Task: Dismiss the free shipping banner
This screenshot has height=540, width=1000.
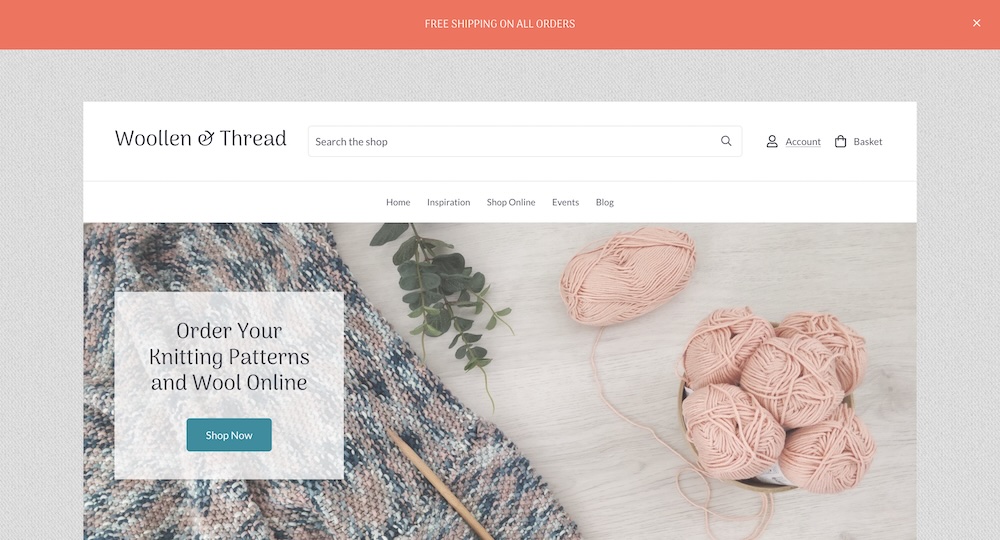Action: 976,23
